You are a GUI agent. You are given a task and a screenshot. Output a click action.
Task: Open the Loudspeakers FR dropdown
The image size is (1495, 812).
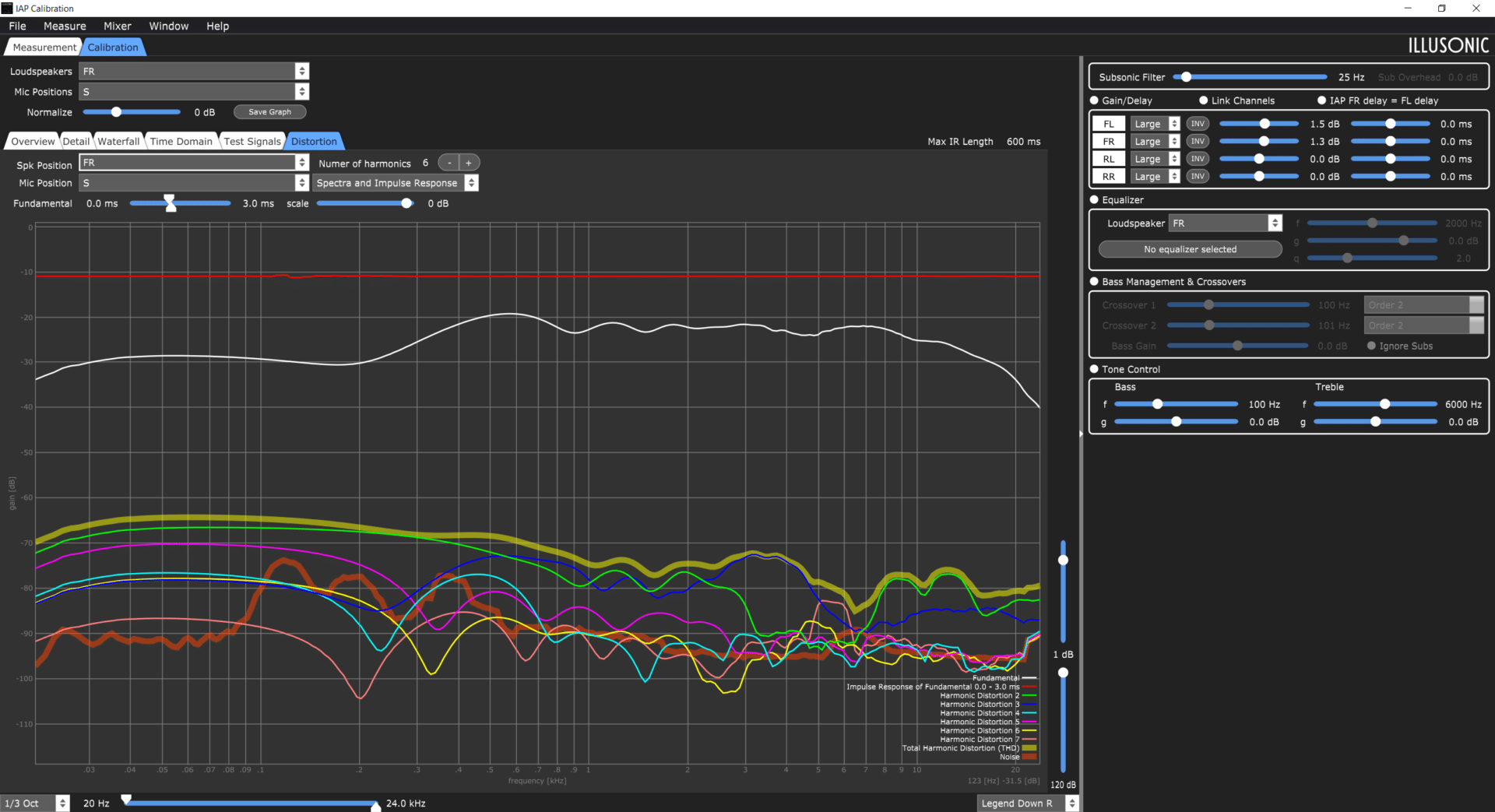pyautogui.click(x=194, y=71)
